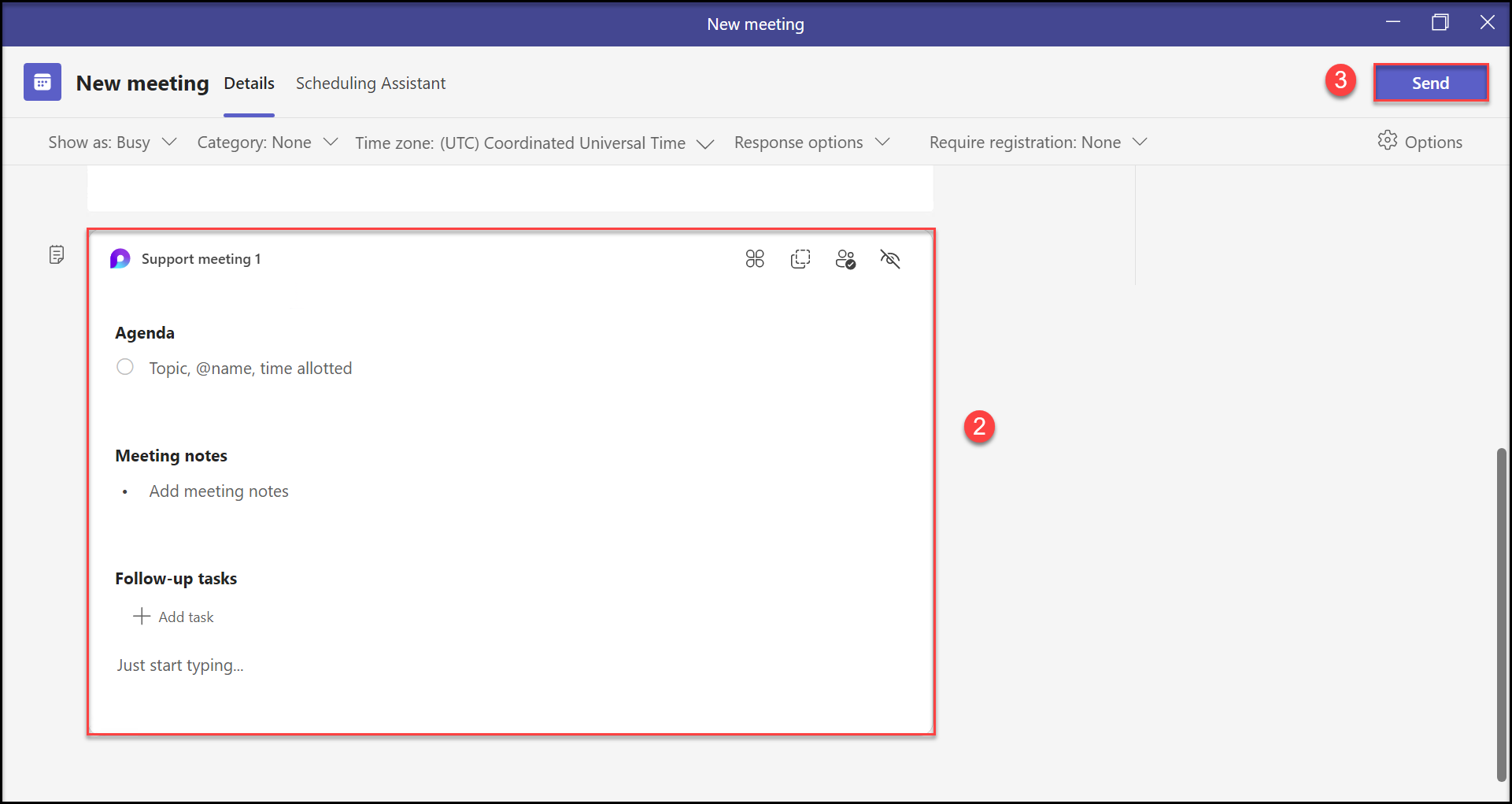Click the plus icon for Add task
1512x804 pixels.
(x=142, y=617)
